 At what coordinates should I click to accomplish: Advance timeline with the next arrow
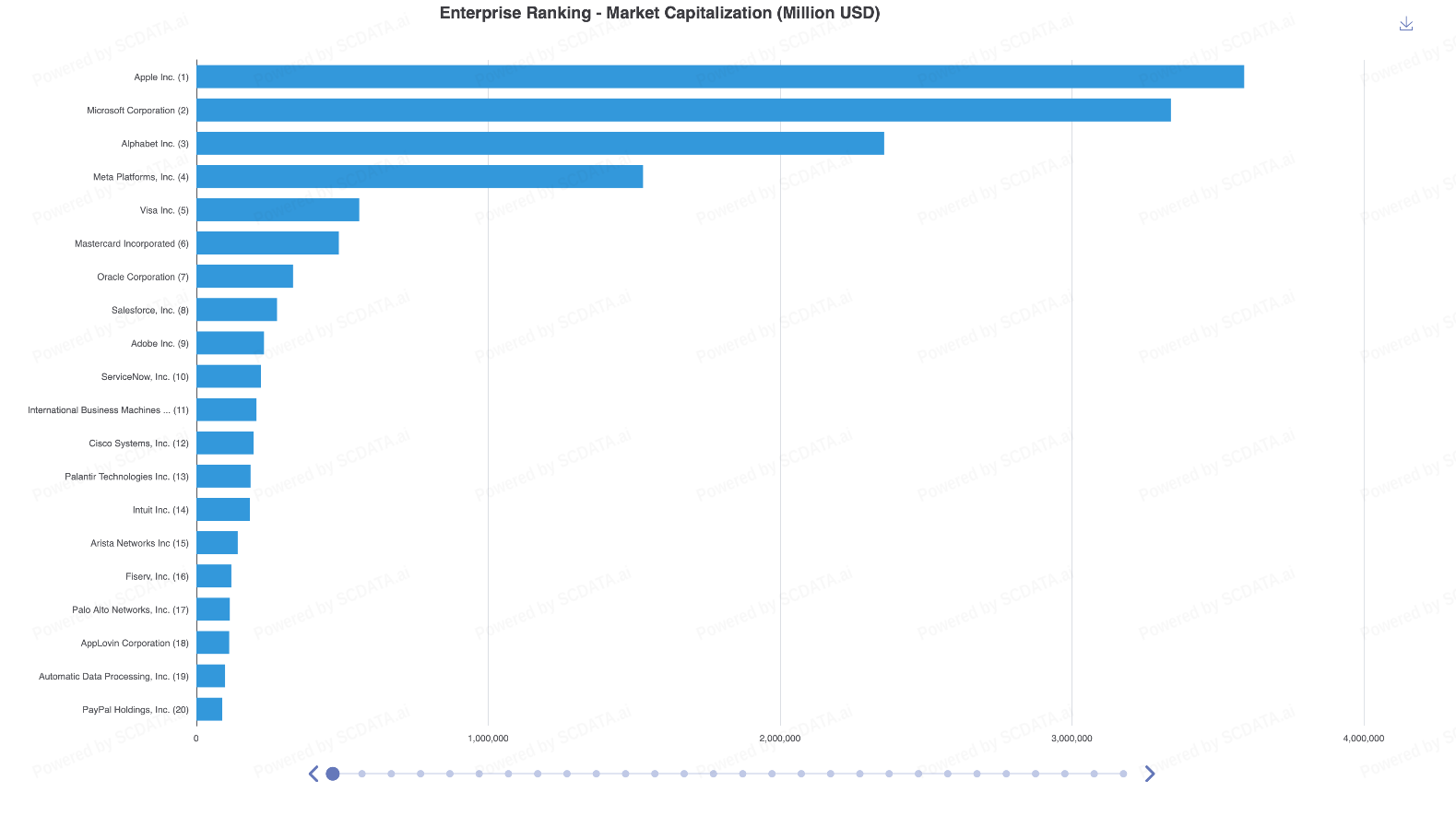pyautogui.click(x=1149, y=774)
